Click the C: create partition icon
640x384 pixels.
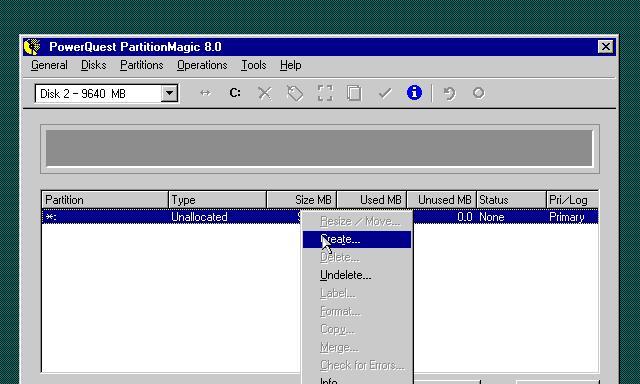coord(235,93)
